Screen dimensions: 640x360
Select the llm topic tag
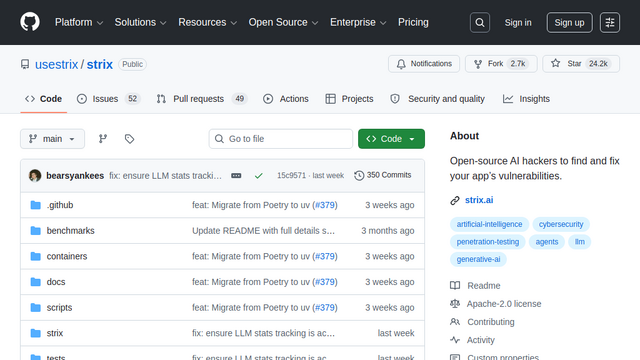click(580, 242)
